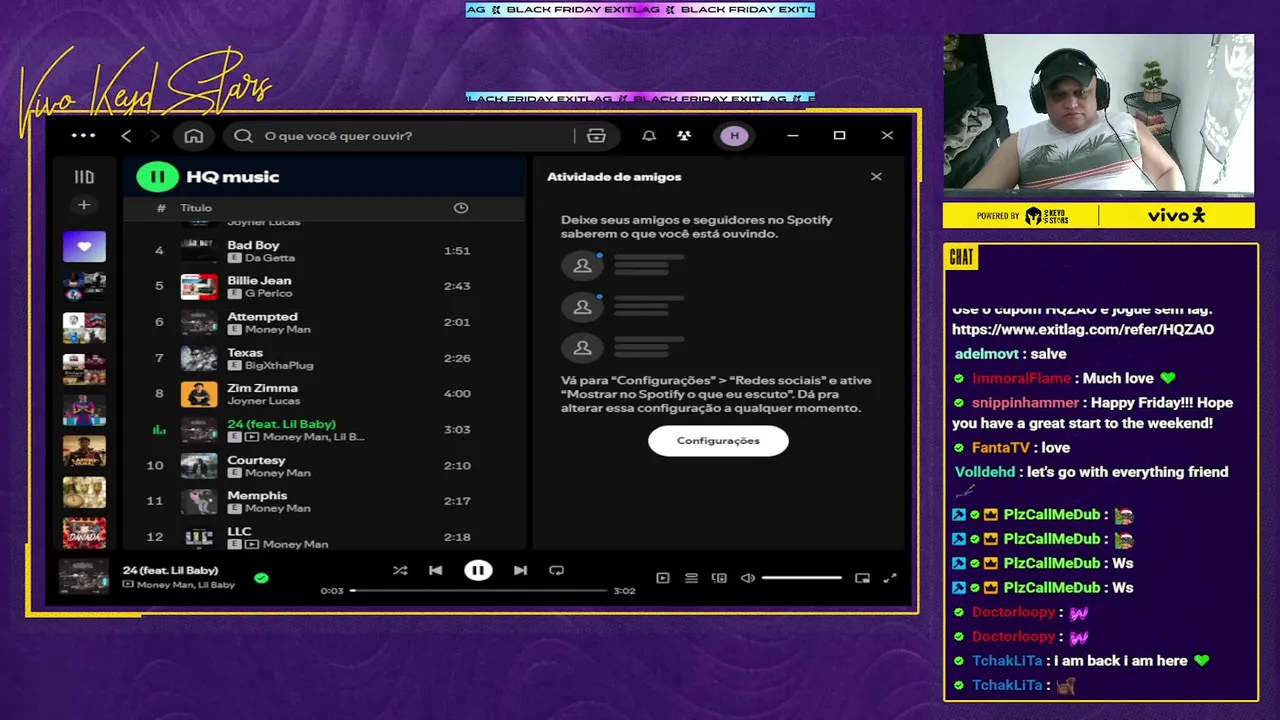Enter fullscreen with the expand icon
1280x720 pixels.
click(890, 578)
